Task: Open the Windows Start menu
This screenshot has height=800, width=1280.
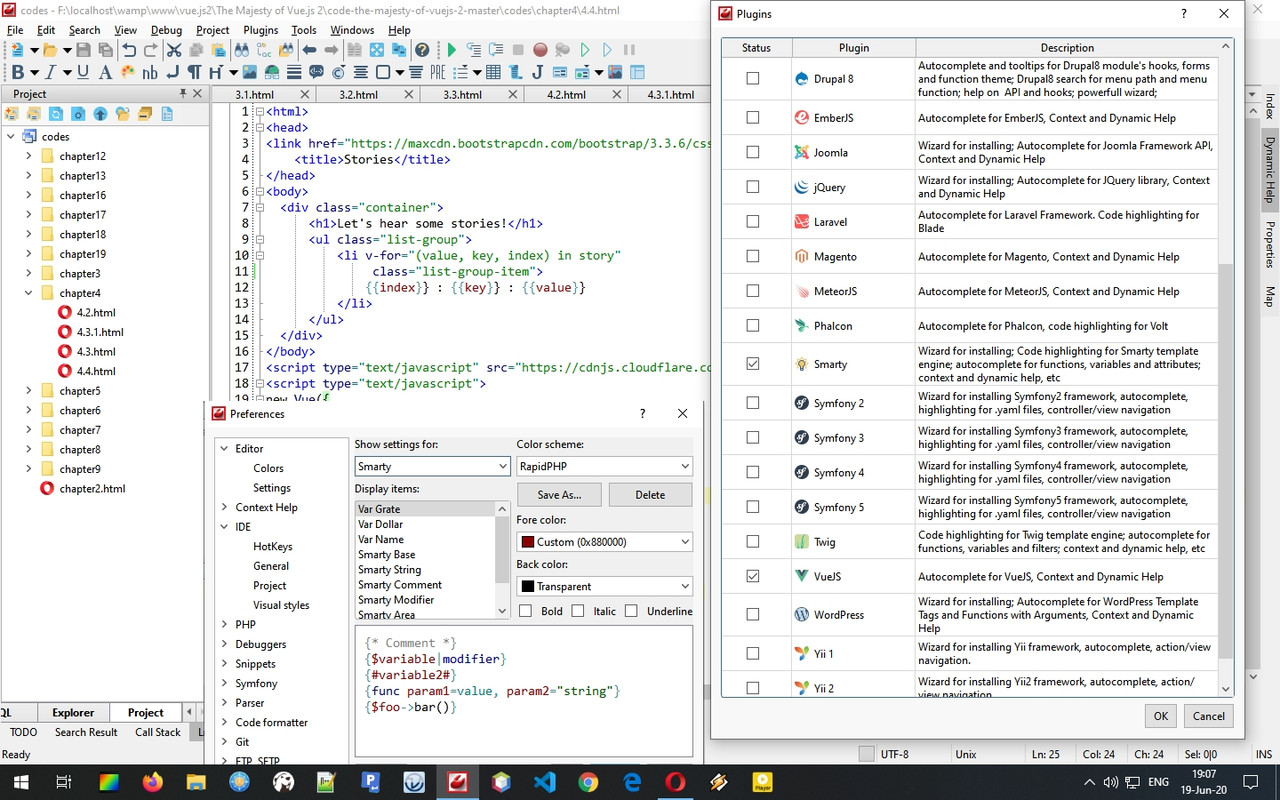Action: [x=20, y=781]
